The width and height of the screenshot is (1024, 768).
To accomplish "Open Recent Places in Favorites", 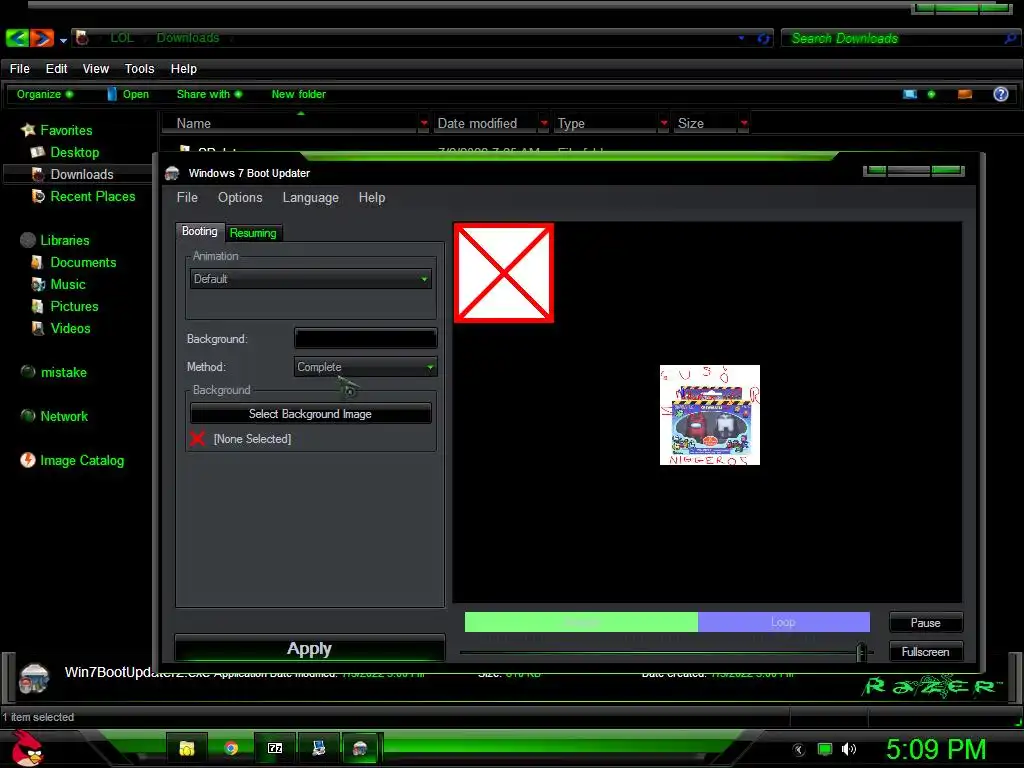I will [x=93, y=197].
